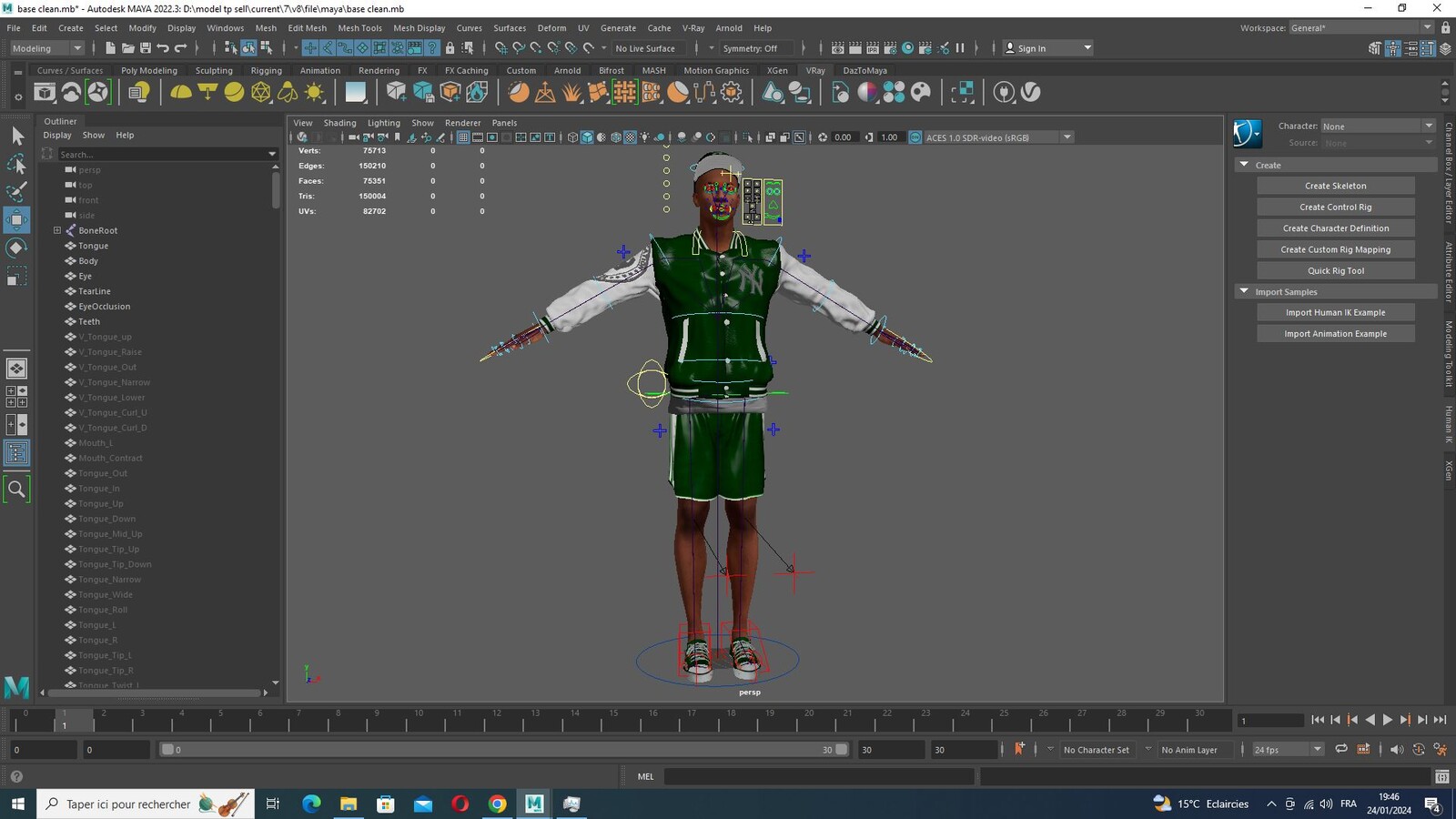Open the Workspace General dropdown
1456x819 pixels.
pos(1360,27)
